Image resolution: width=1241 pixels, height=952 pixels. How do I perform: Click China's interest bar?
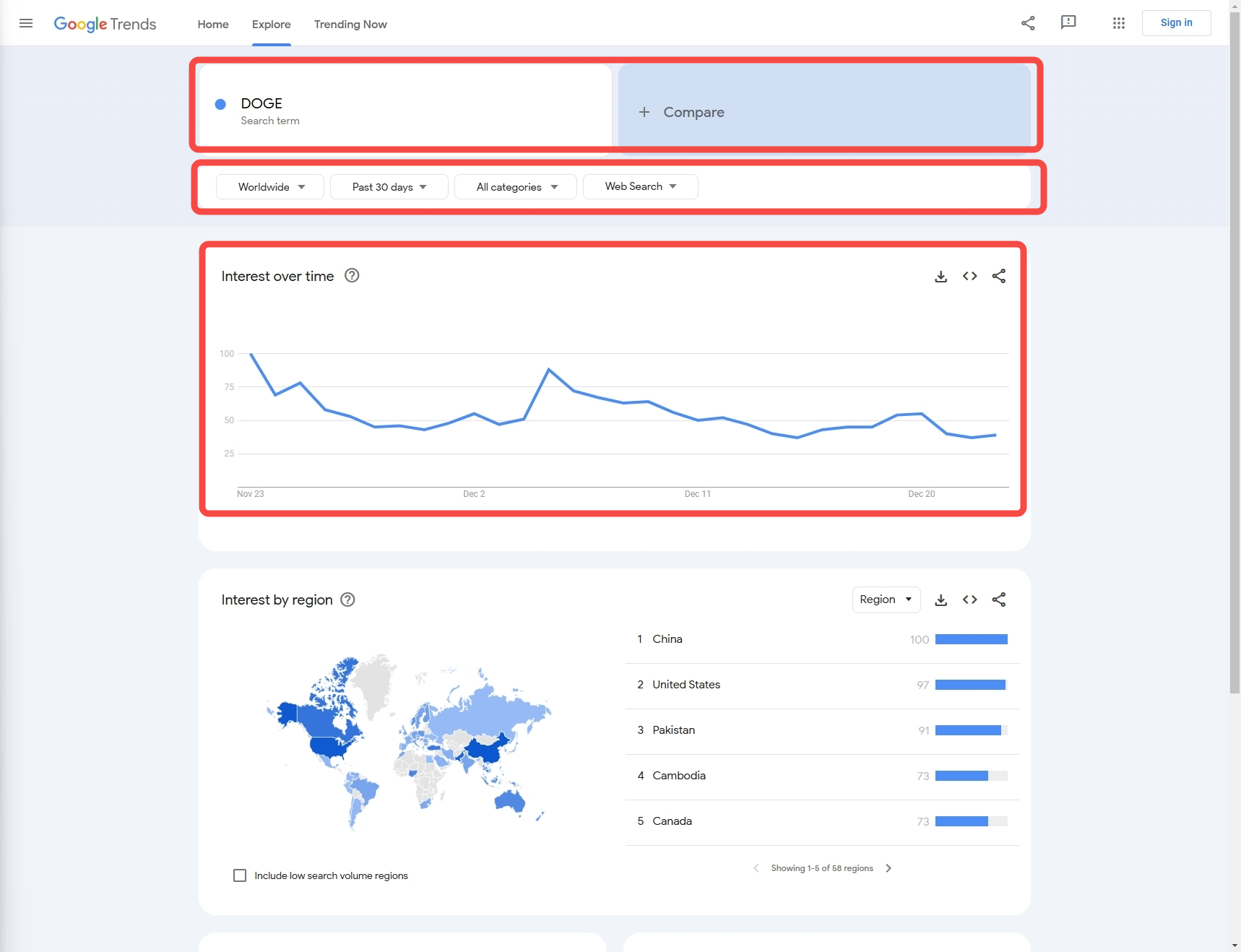pyautogui.click(x=971, y=639)
